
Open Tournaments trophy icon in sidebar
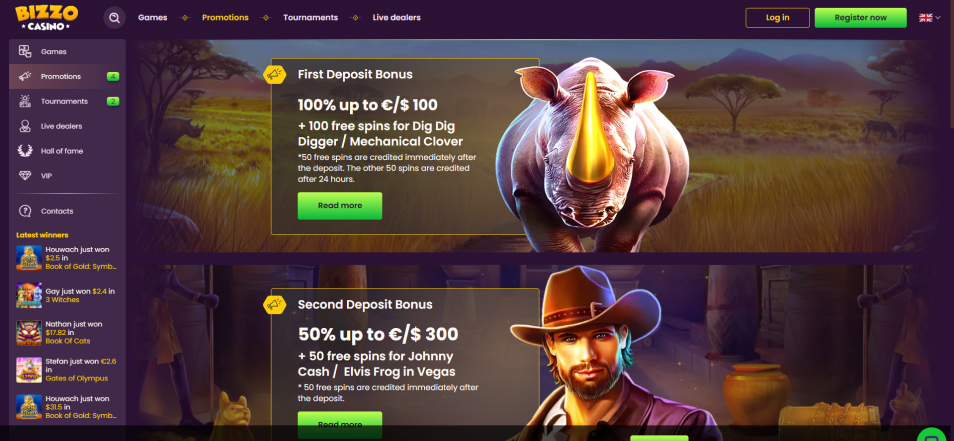(x=25, y=101)
